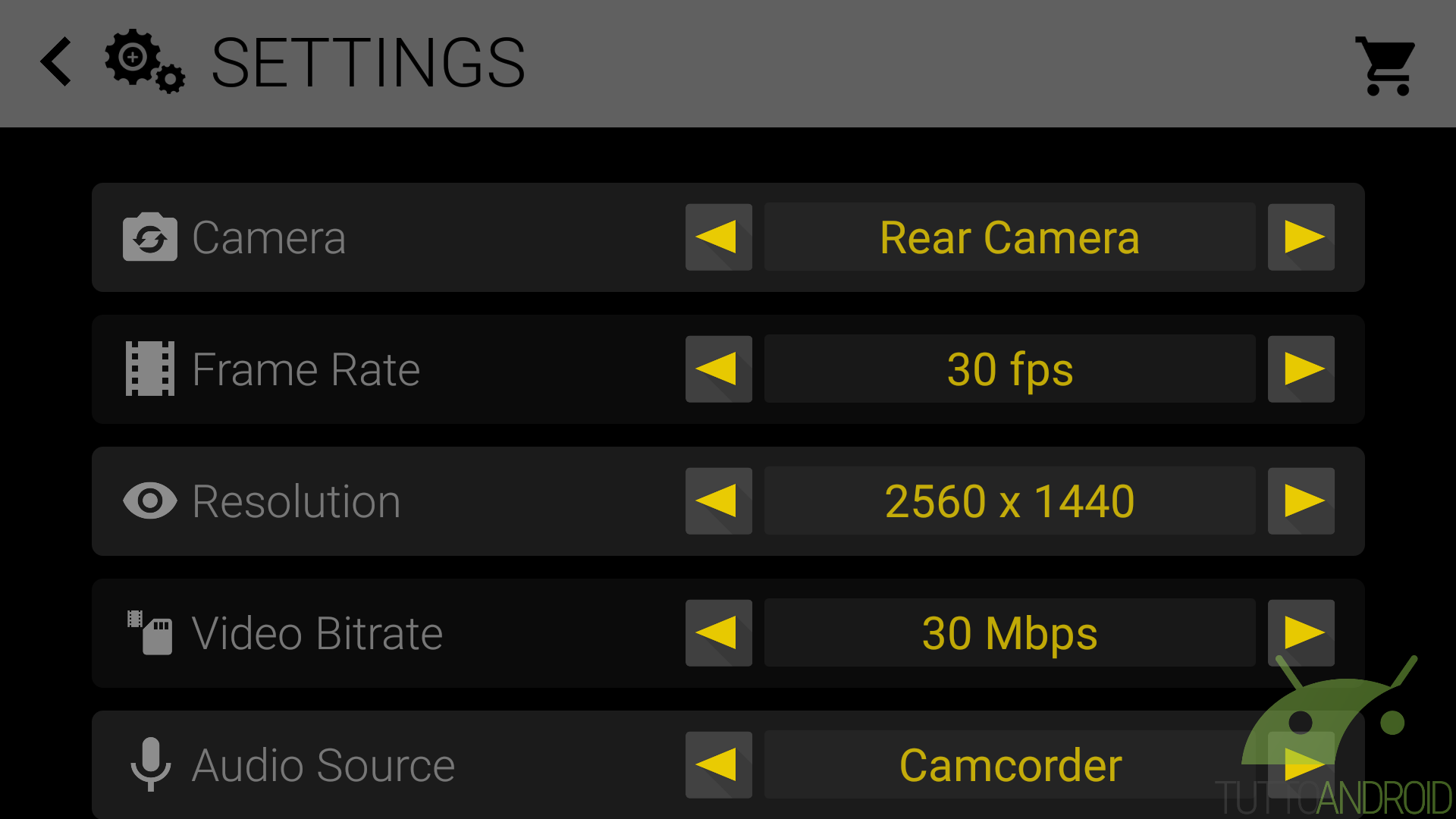
Task: Click the Rear Camera value field
Action: click(1010, 237)
